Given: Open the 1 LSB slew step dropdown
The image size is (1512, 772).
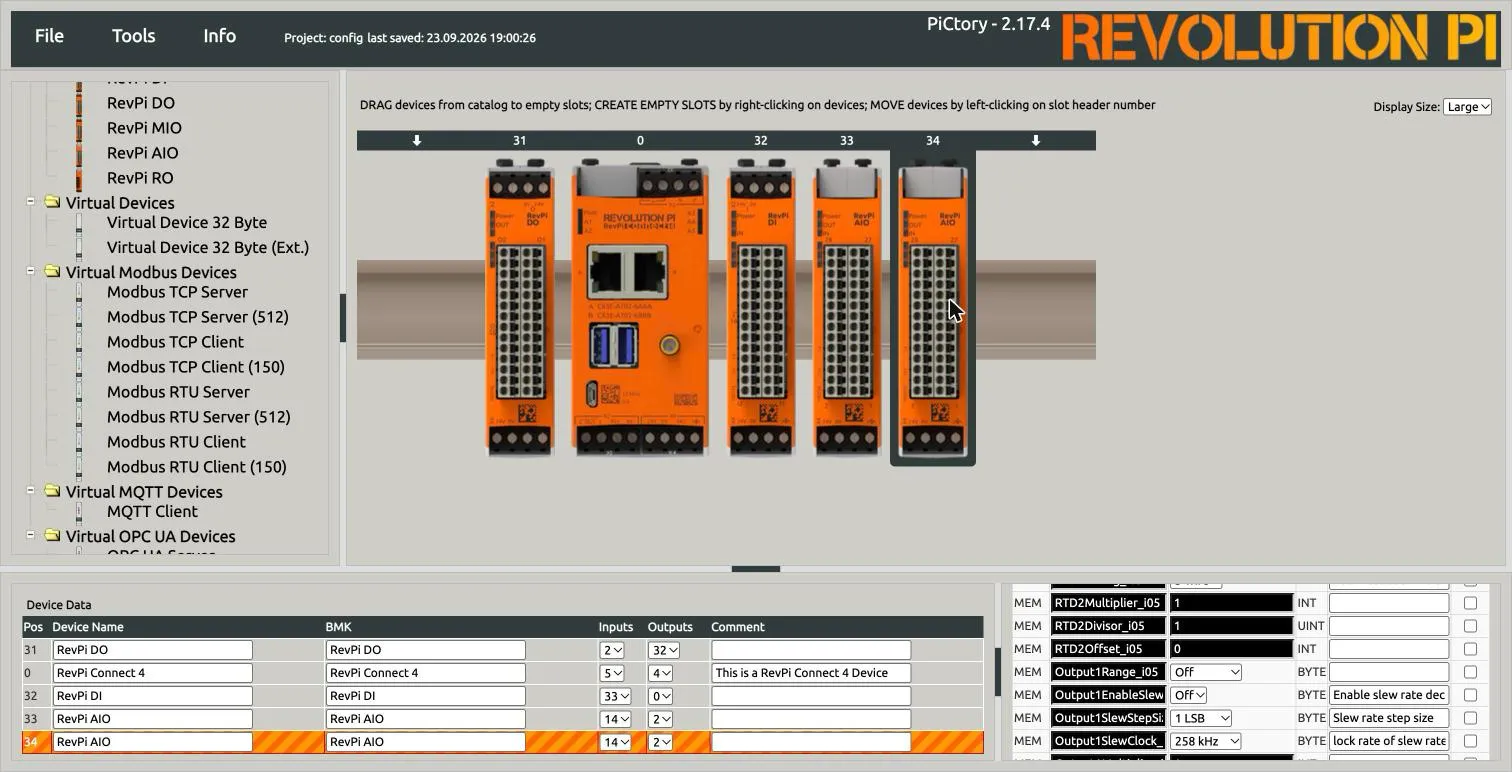Looking at the screenshot, I should tap(1200, 718).
